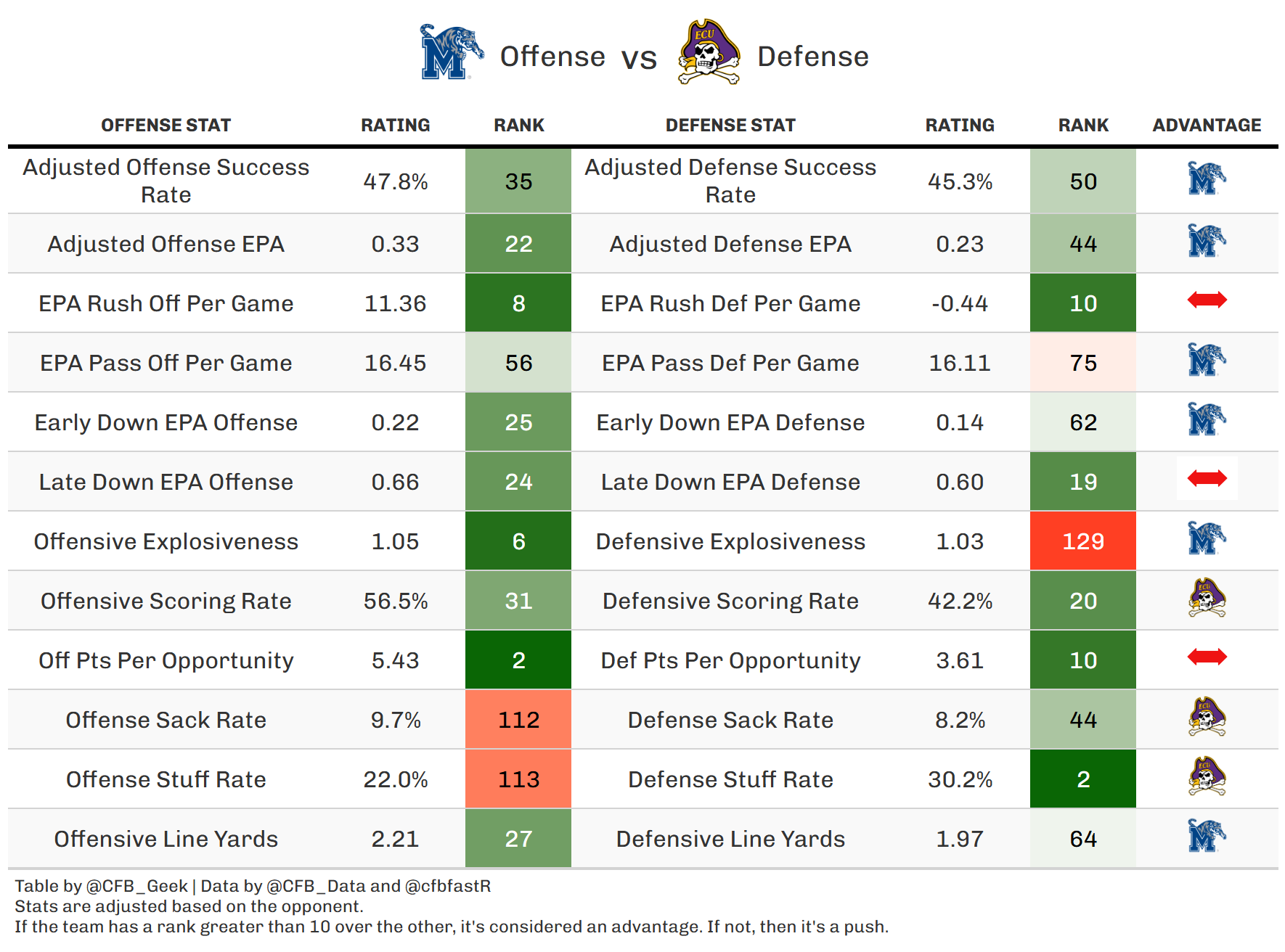Click the orange 112 Offense Sack Rate rank cell

pyautogui.click(x=518, y=720)
